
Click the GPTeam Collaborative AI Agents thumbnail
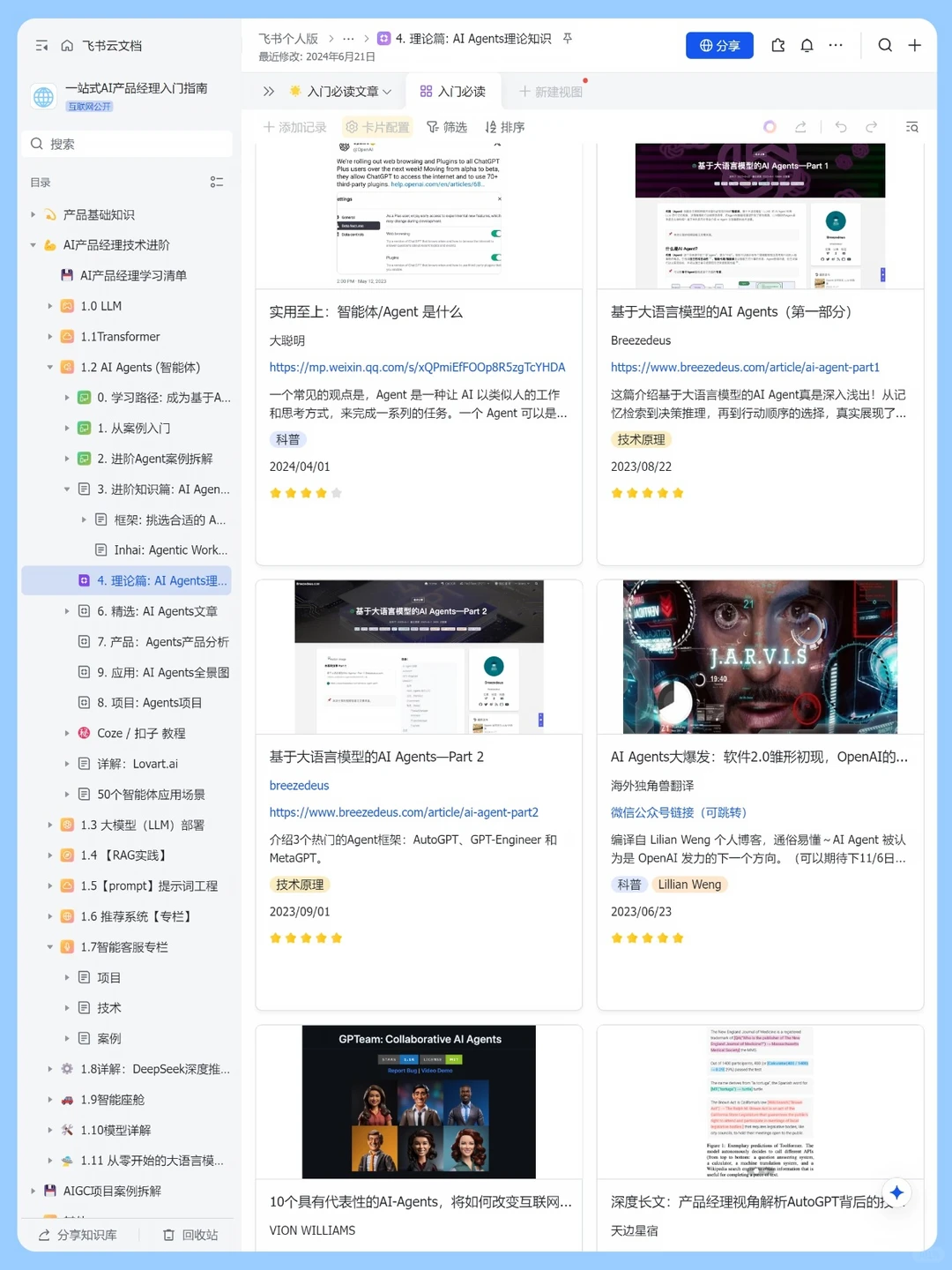[x=419, y=1102]
